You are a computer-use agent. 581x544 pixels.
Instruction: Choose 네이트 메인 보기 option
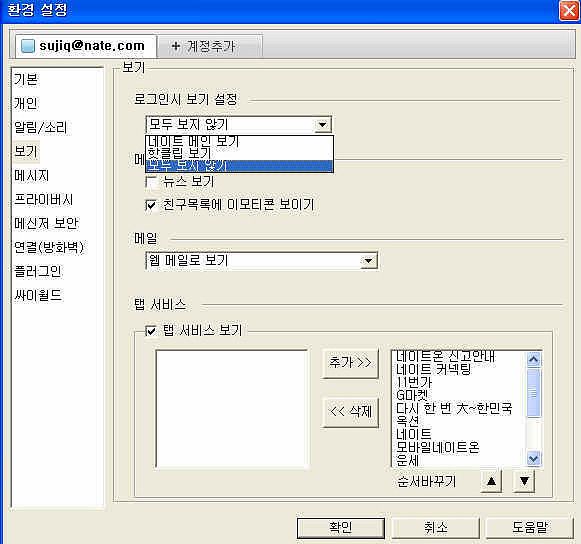pos(239,141)
